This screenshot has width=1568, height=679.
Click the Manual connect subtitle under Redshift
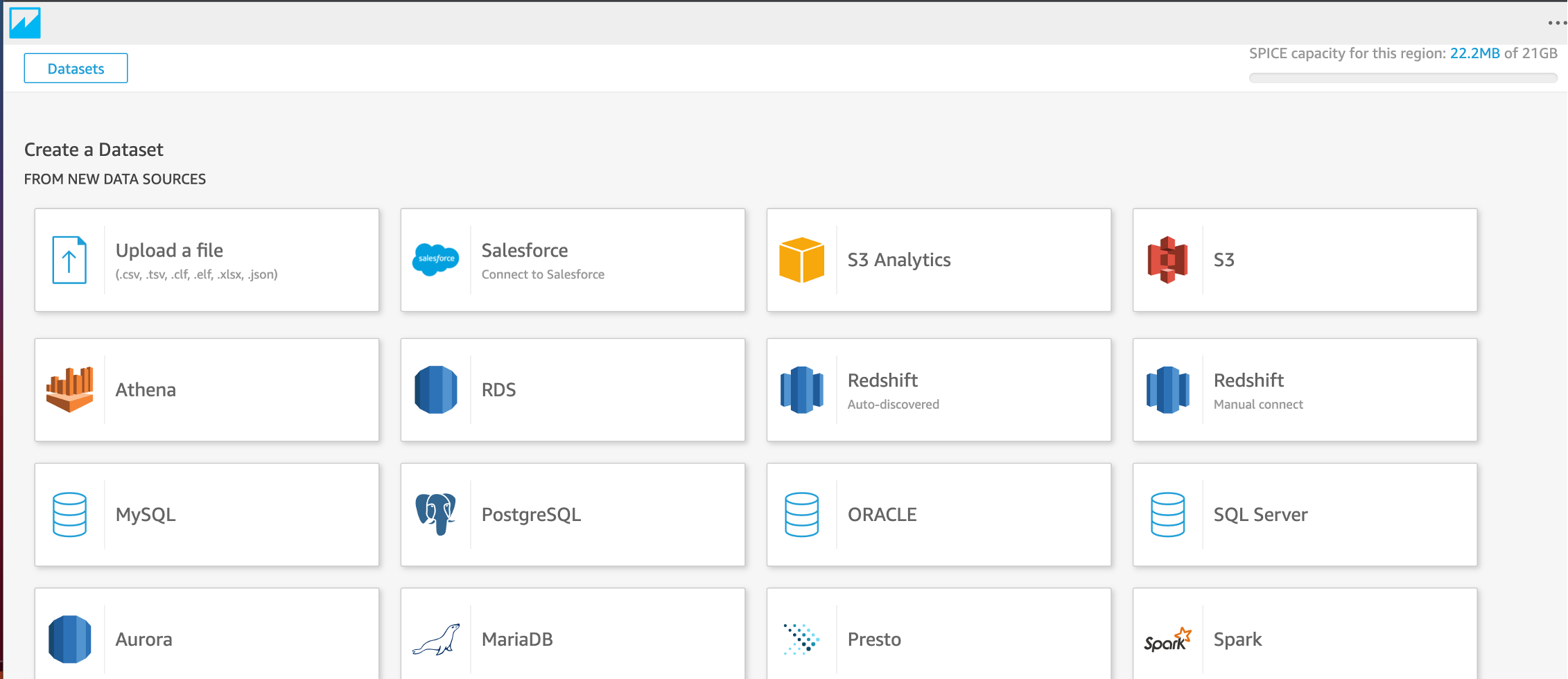coord(1258,405)
